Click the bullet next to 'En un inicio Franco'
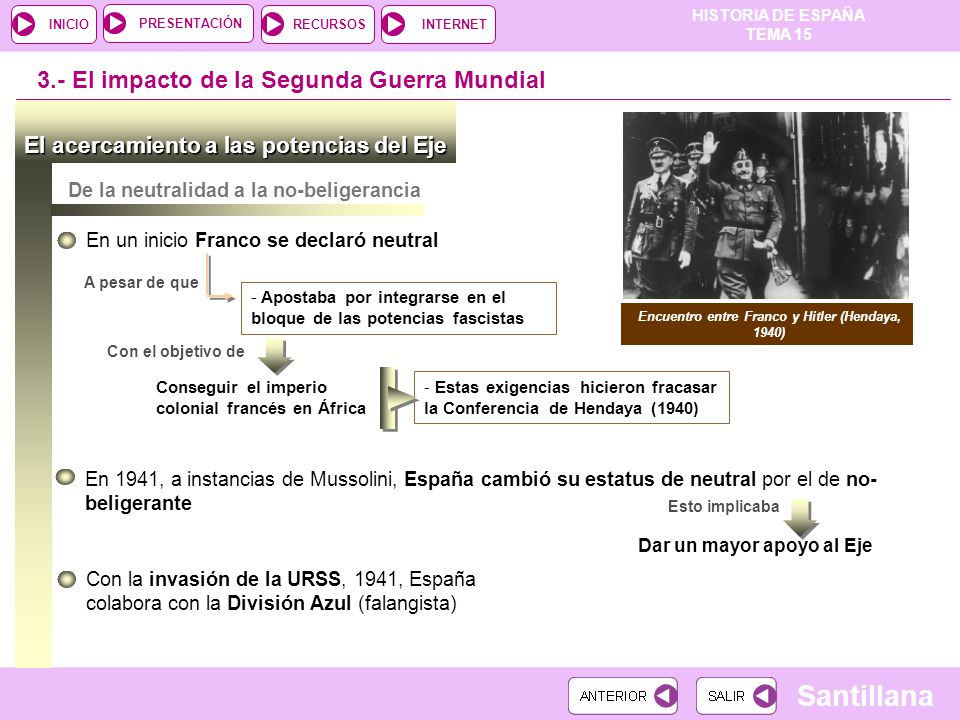This screenshot has width=960, height=720. point(67,241)
